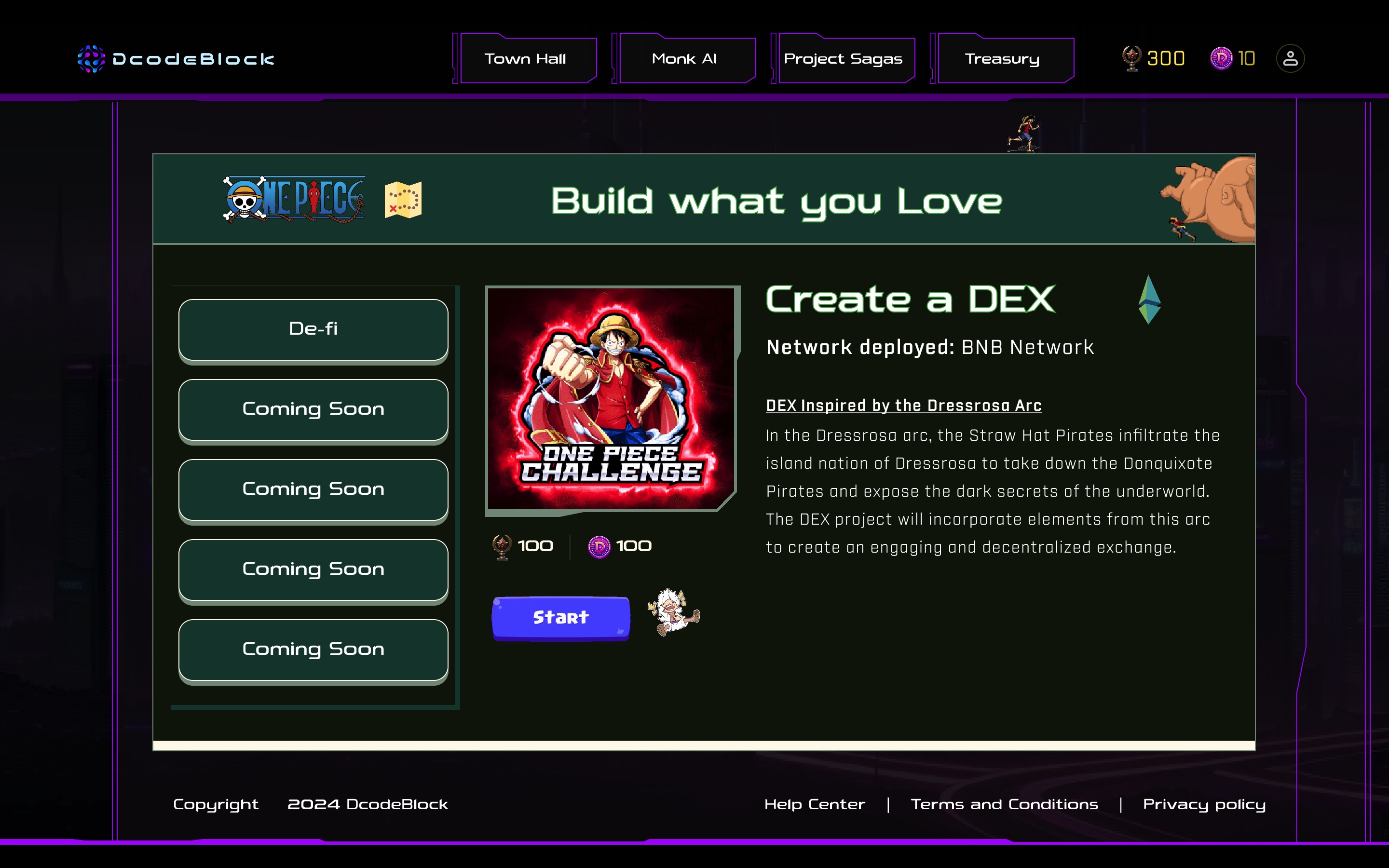1389x868 pixels.
Task: Click the laughing Gear 5 Luffy sprite
Action: point(673,612)
